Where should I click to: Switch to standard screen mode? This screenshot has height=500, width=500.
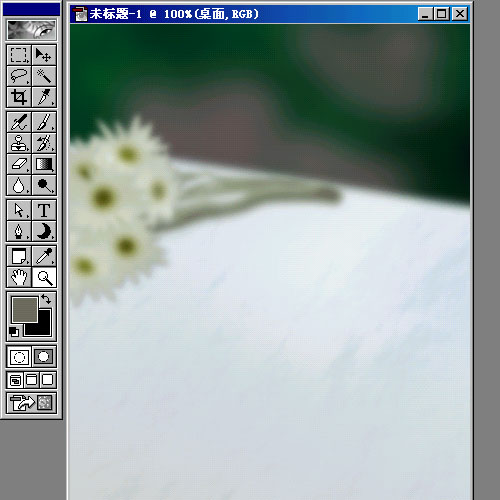[x=15, y=380]
